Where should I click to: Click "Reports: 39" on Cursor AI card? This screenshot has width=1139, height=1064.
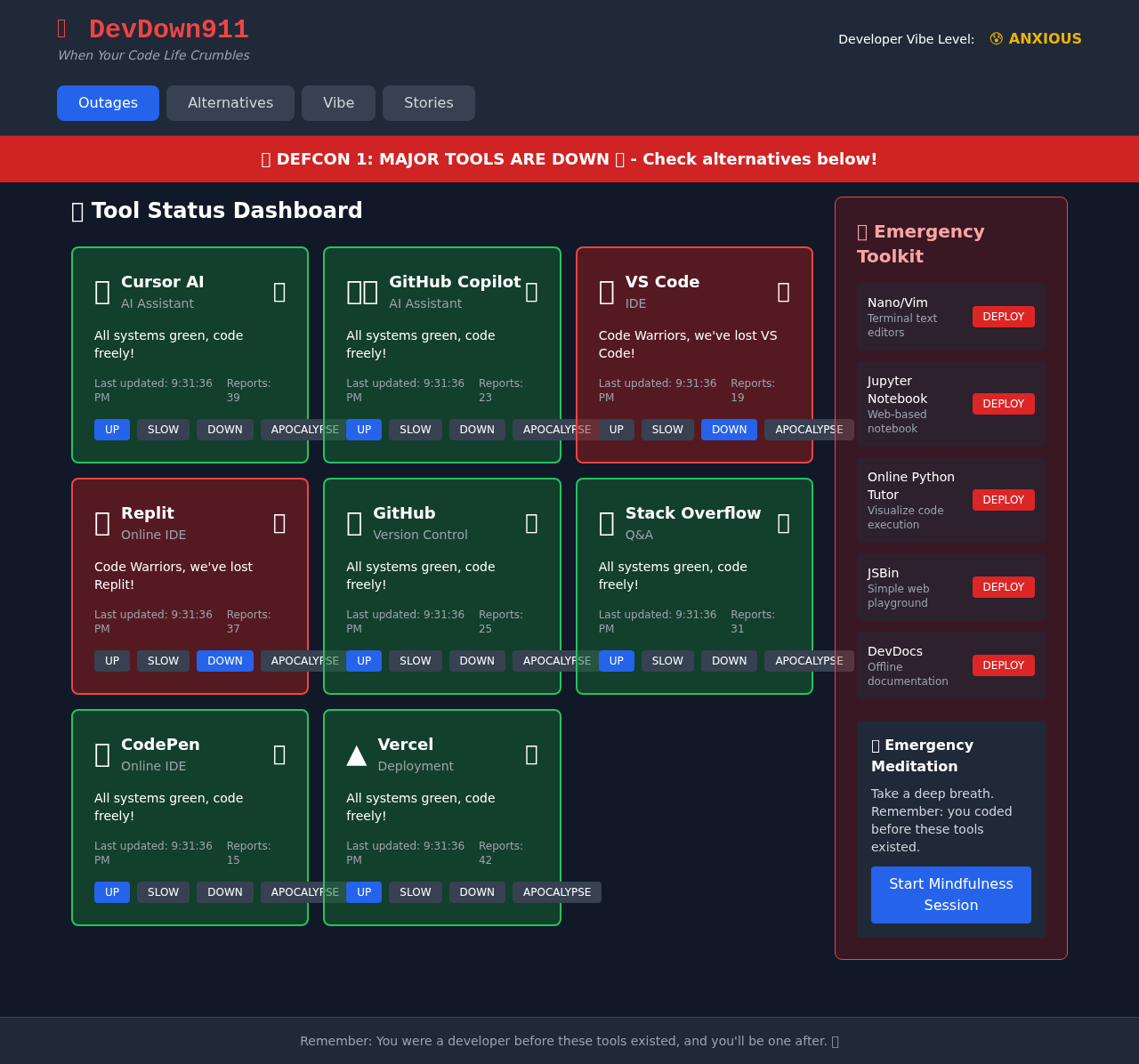[249, 391]
